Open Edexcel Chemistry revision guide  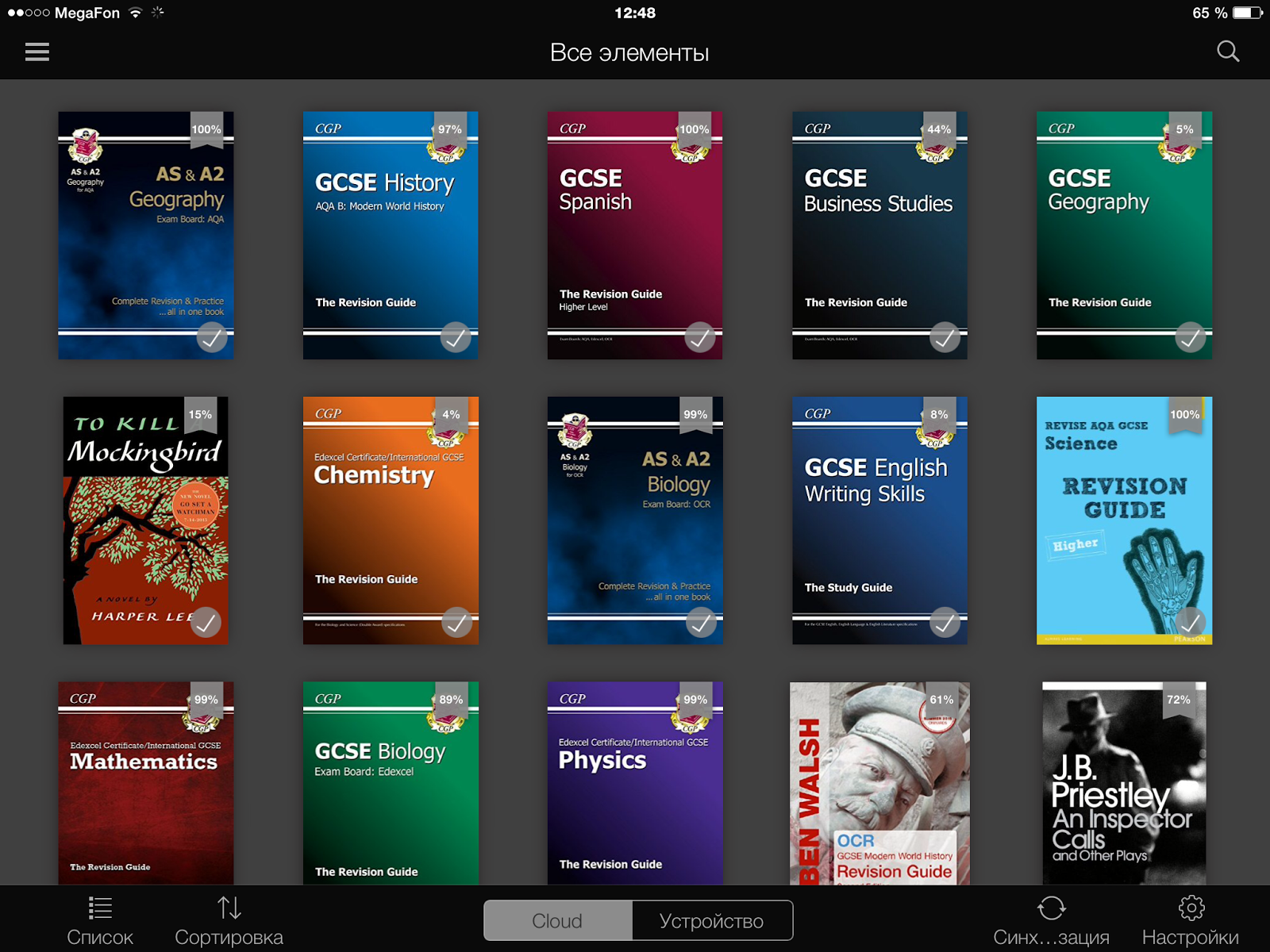coord(391,520)
